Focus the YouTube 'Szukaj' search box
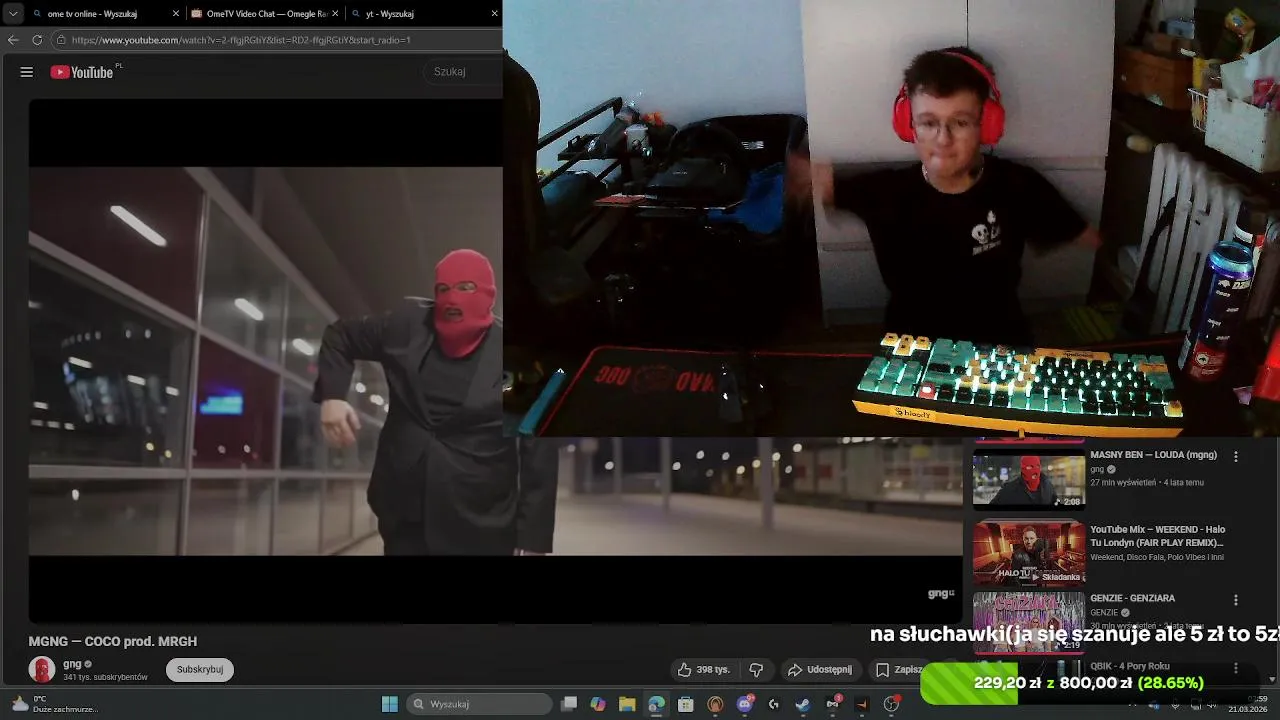Screen dimensions: 1280x720 tap(463, 72)
